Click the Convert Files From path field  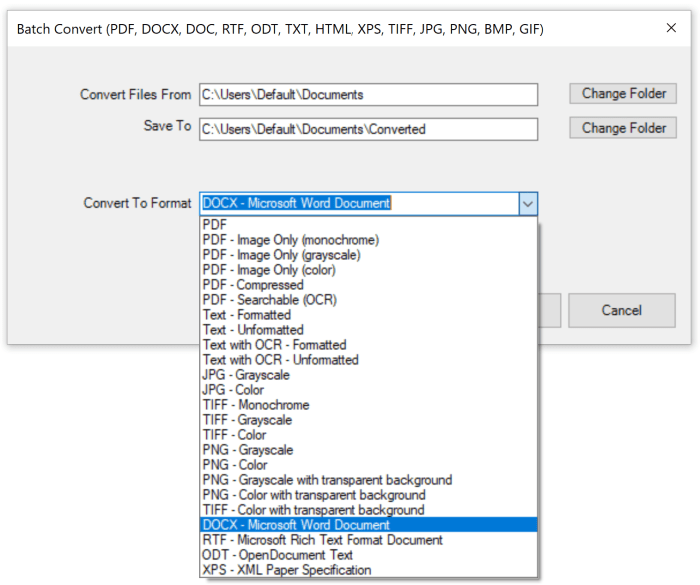[368, 95]
